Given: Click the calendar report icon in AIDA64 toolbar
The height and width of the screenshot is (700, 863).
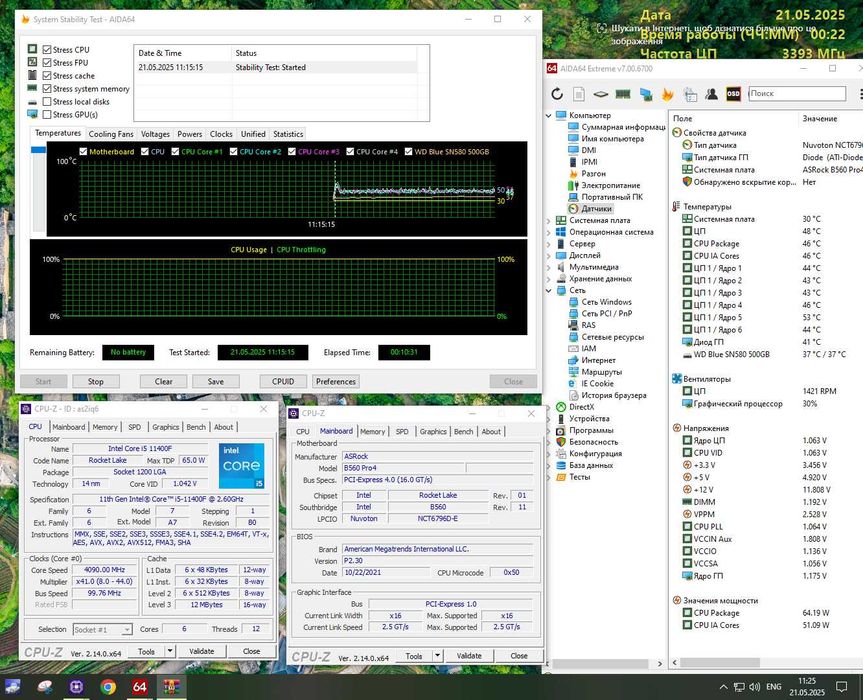Looking at the screenshot, I should coord(690,94).
